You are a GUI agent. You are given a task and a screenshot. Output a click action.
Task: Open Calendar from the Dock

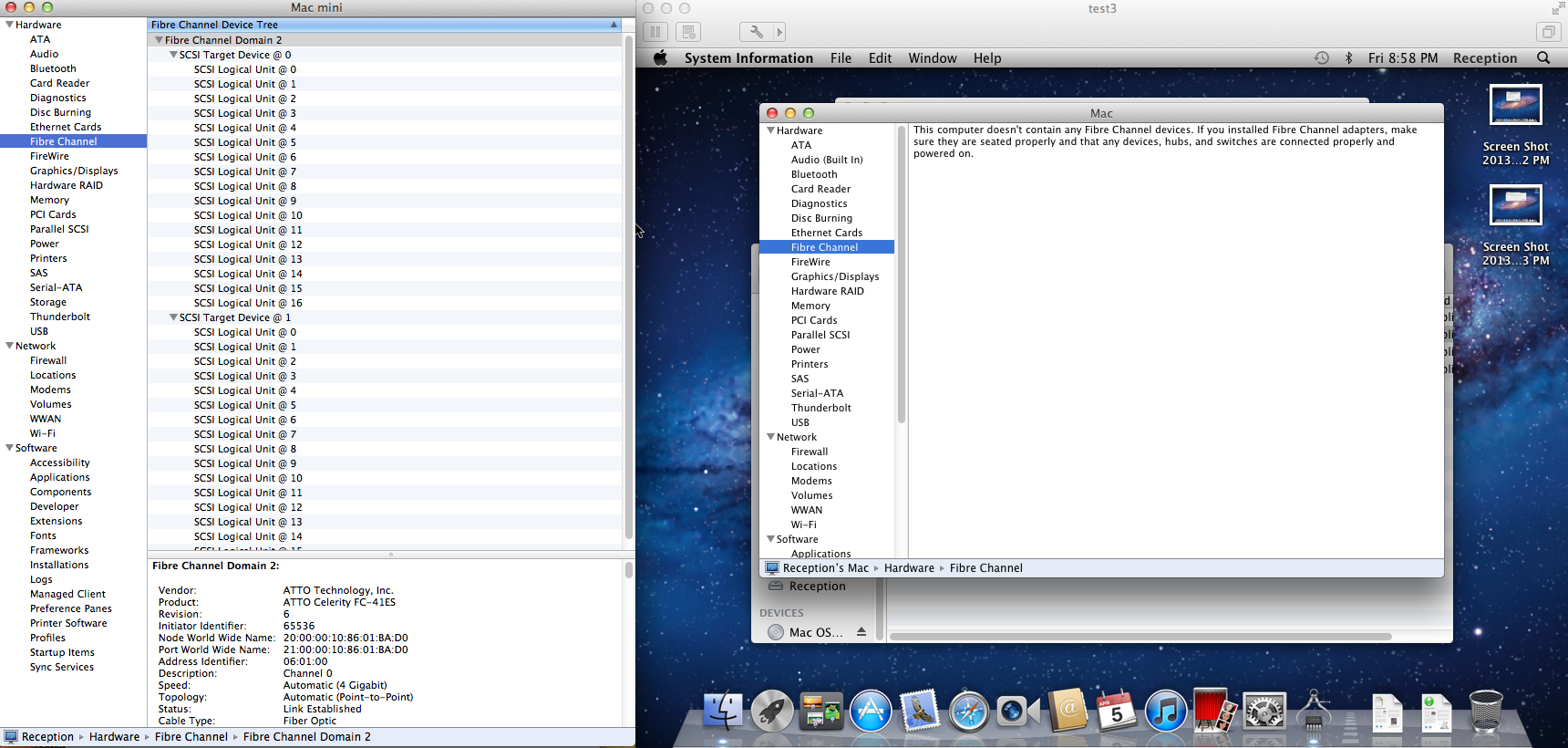tap(1116, 711)
